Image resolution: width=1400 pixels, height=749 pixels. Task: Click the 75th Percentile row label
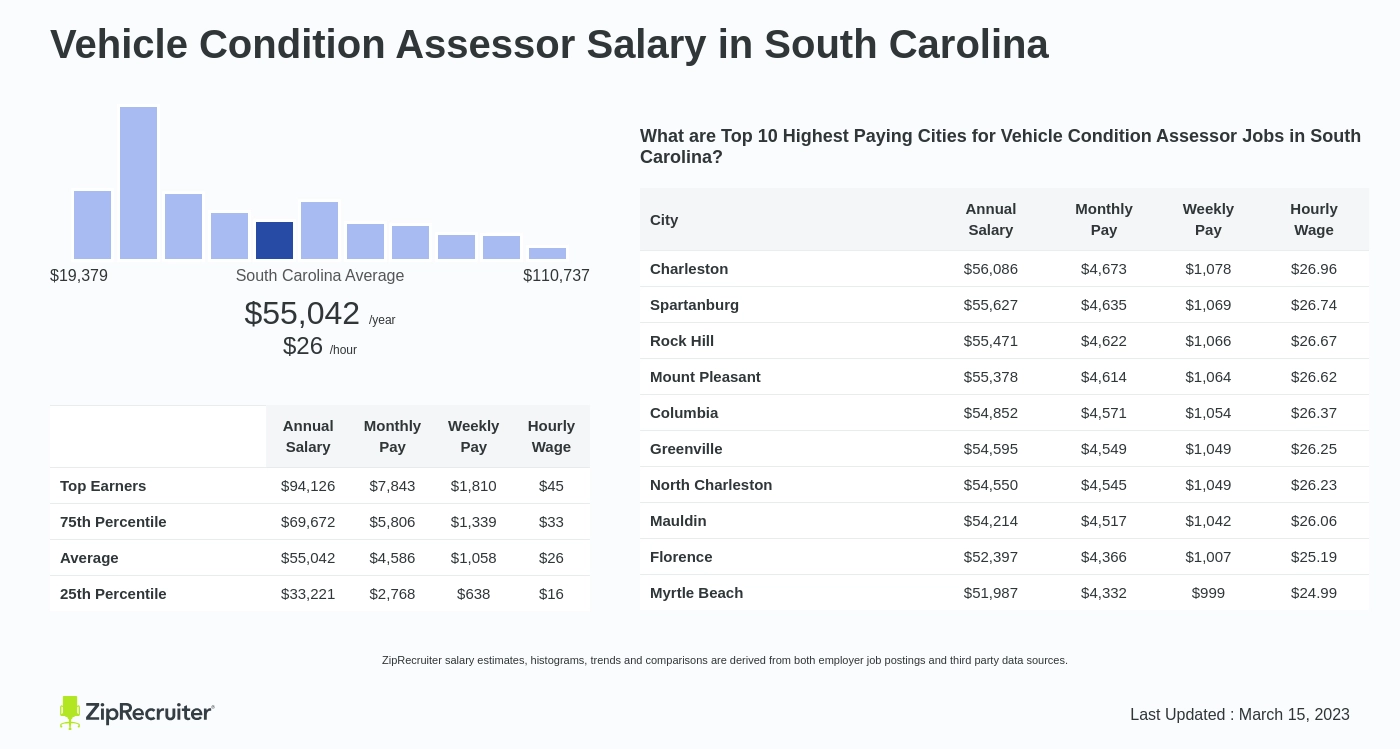tap(113, 522)
